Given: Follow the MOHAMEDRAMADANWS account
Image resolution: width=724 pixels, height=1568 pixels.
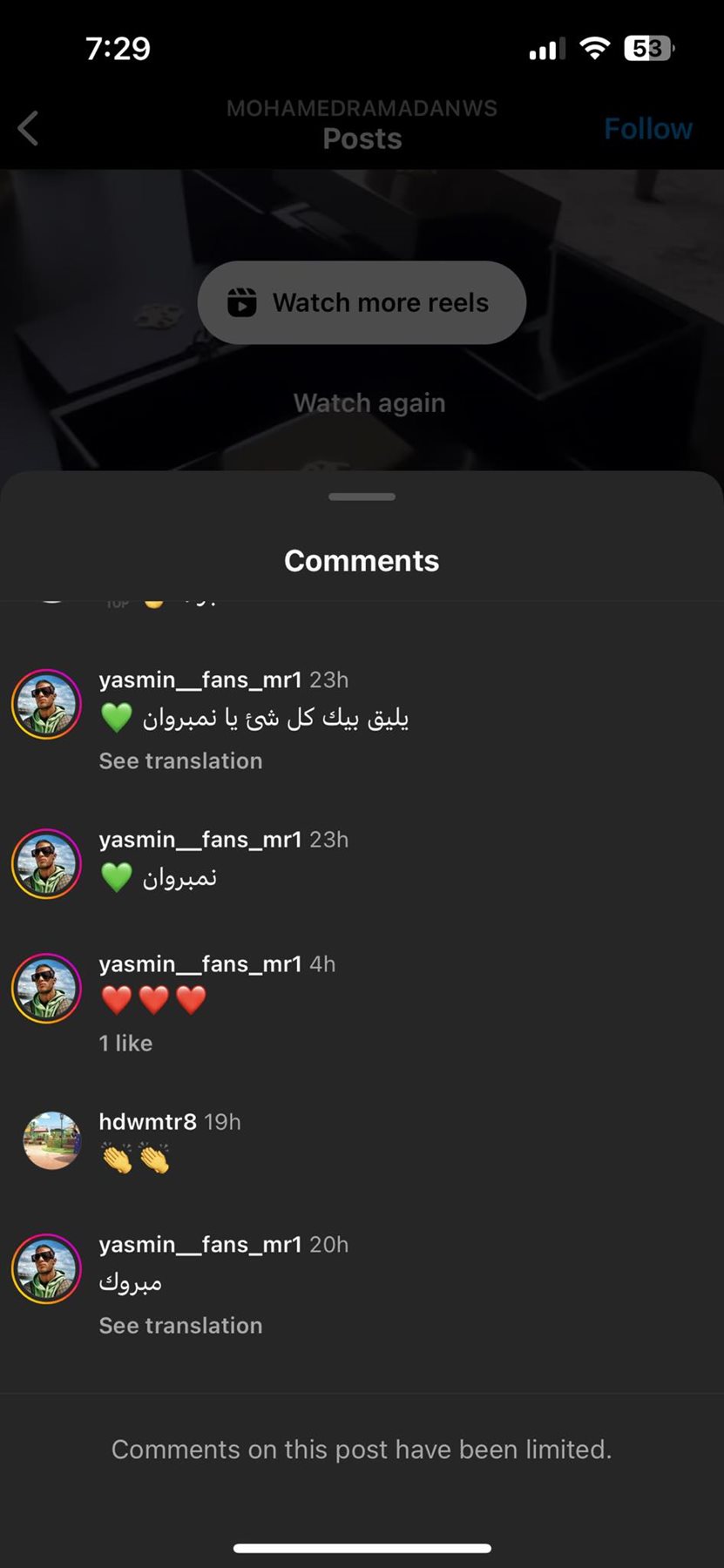Looking at the screenshot, I should (x=648, y=129).
